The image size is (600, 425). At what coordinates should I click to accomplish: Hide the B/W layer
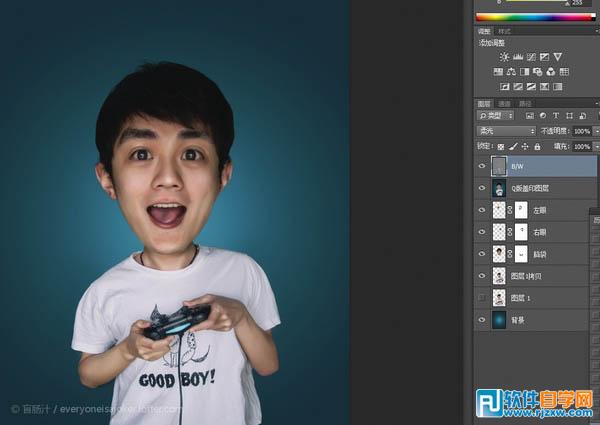[x=482, y=166]
